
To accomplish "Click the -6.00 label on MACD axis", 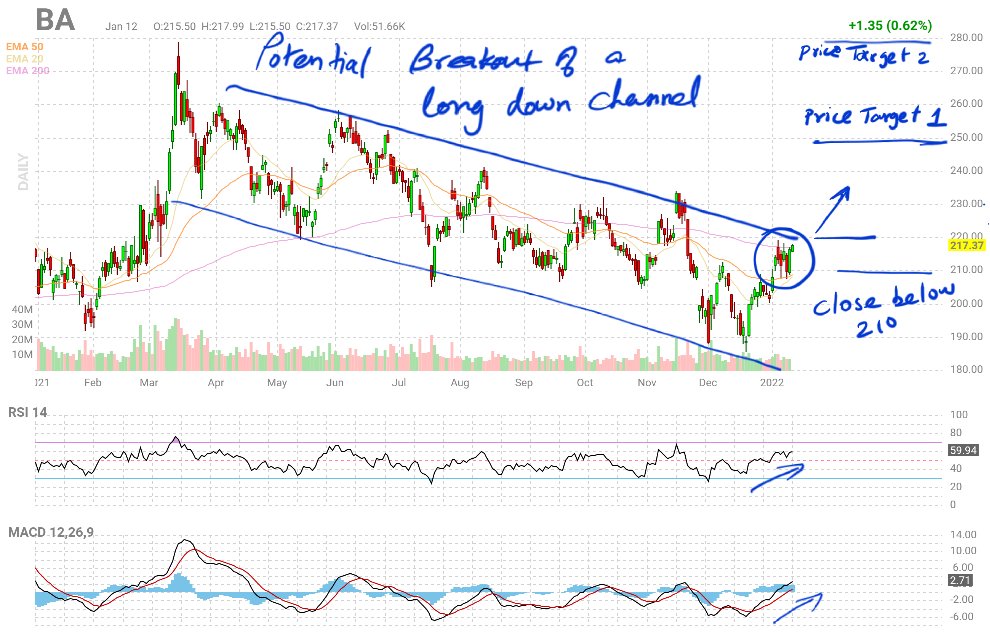I will (x=962, y=617).
